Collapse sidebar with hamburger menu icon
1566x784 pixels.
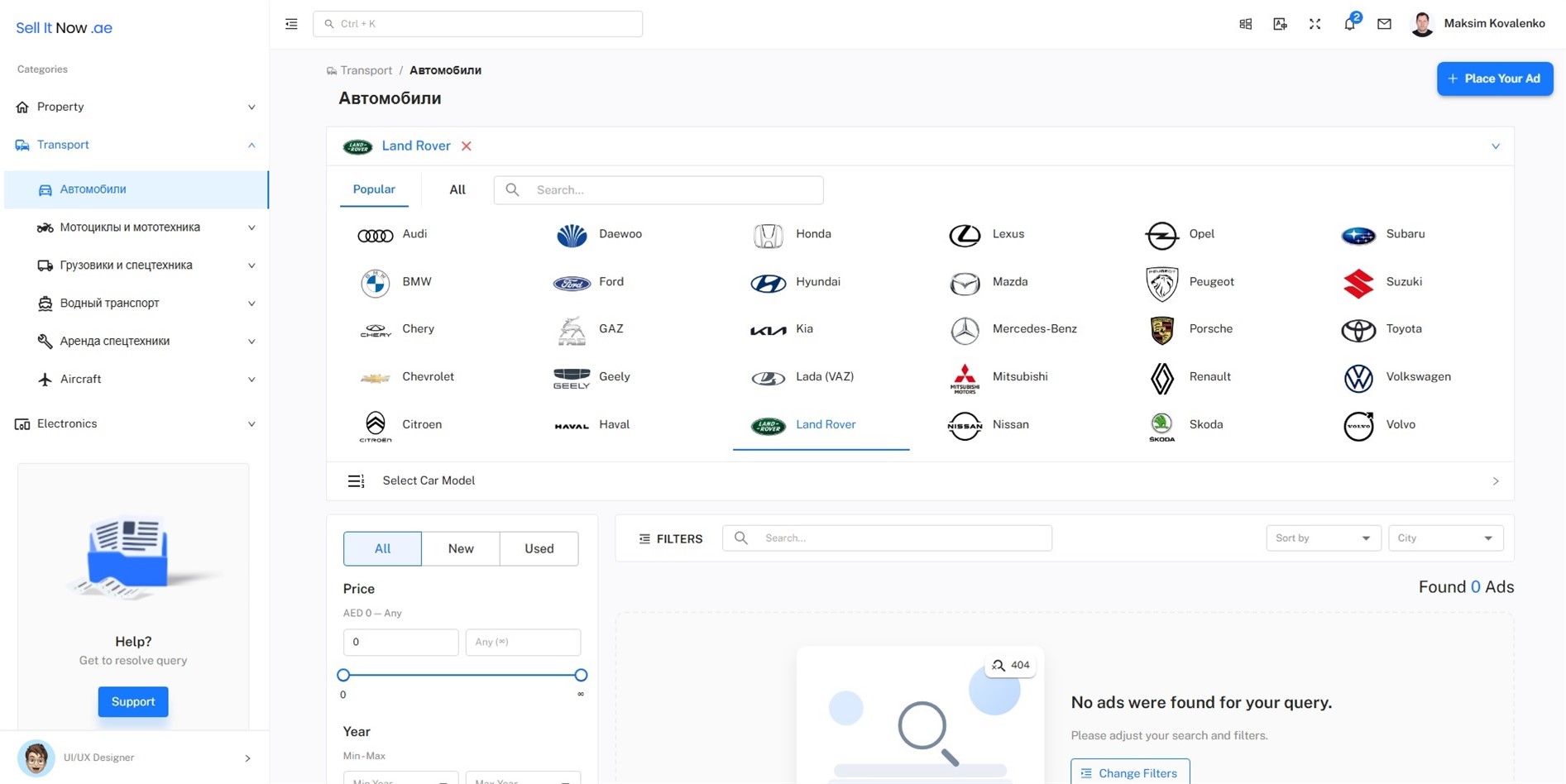click(291, 24)
